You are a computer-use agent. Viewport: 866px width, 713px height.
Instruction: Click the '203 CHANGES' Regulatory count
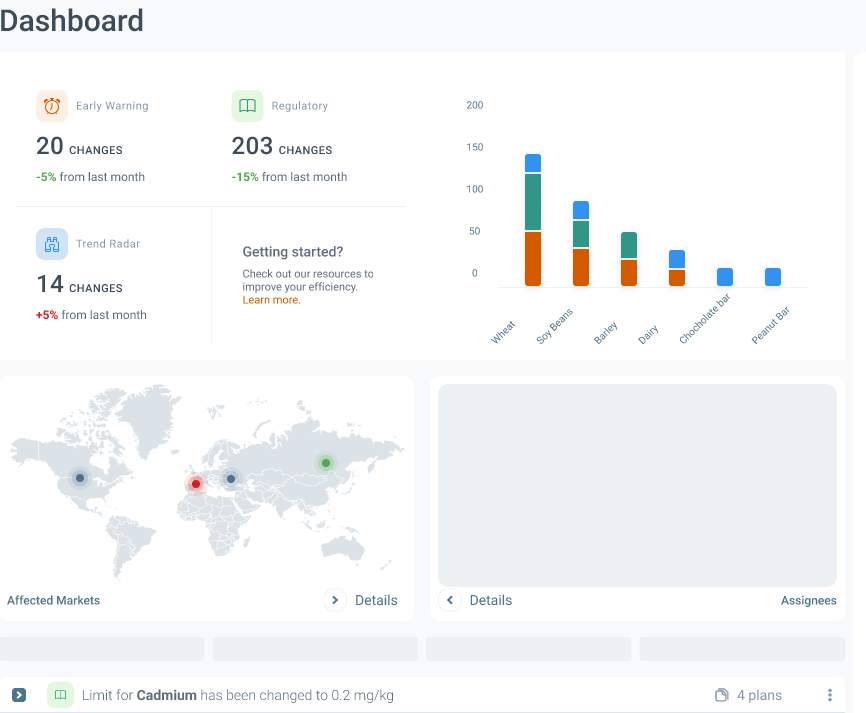282,146
